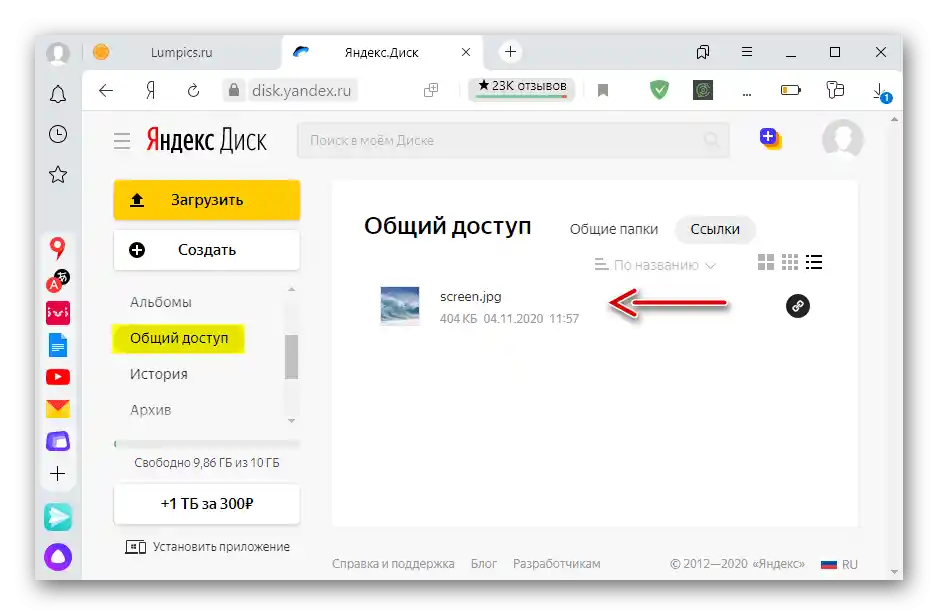
Task: Open the browser profile avatar in the sidebar
Action: [x=58, y=54]
